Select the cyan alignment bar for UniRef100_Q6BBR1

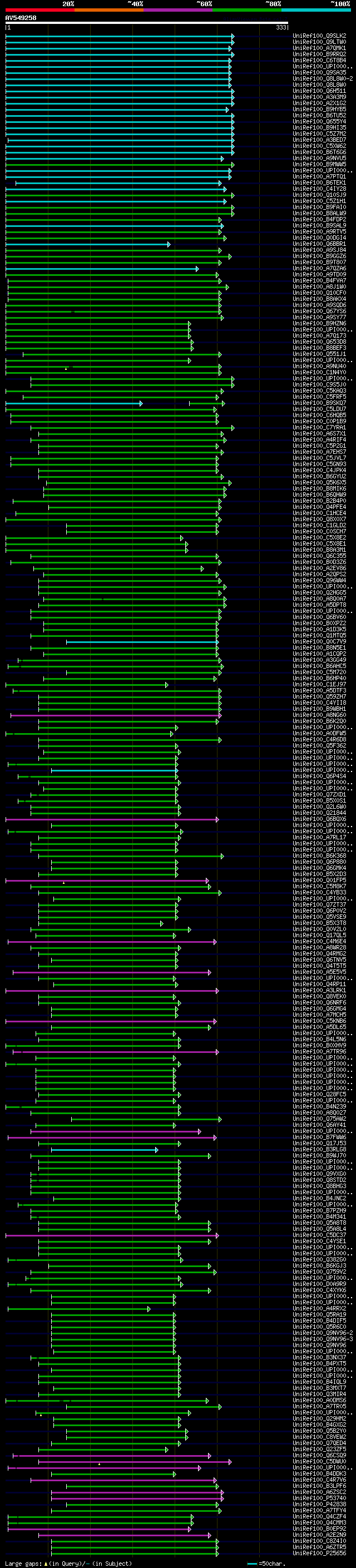(88, 244)
